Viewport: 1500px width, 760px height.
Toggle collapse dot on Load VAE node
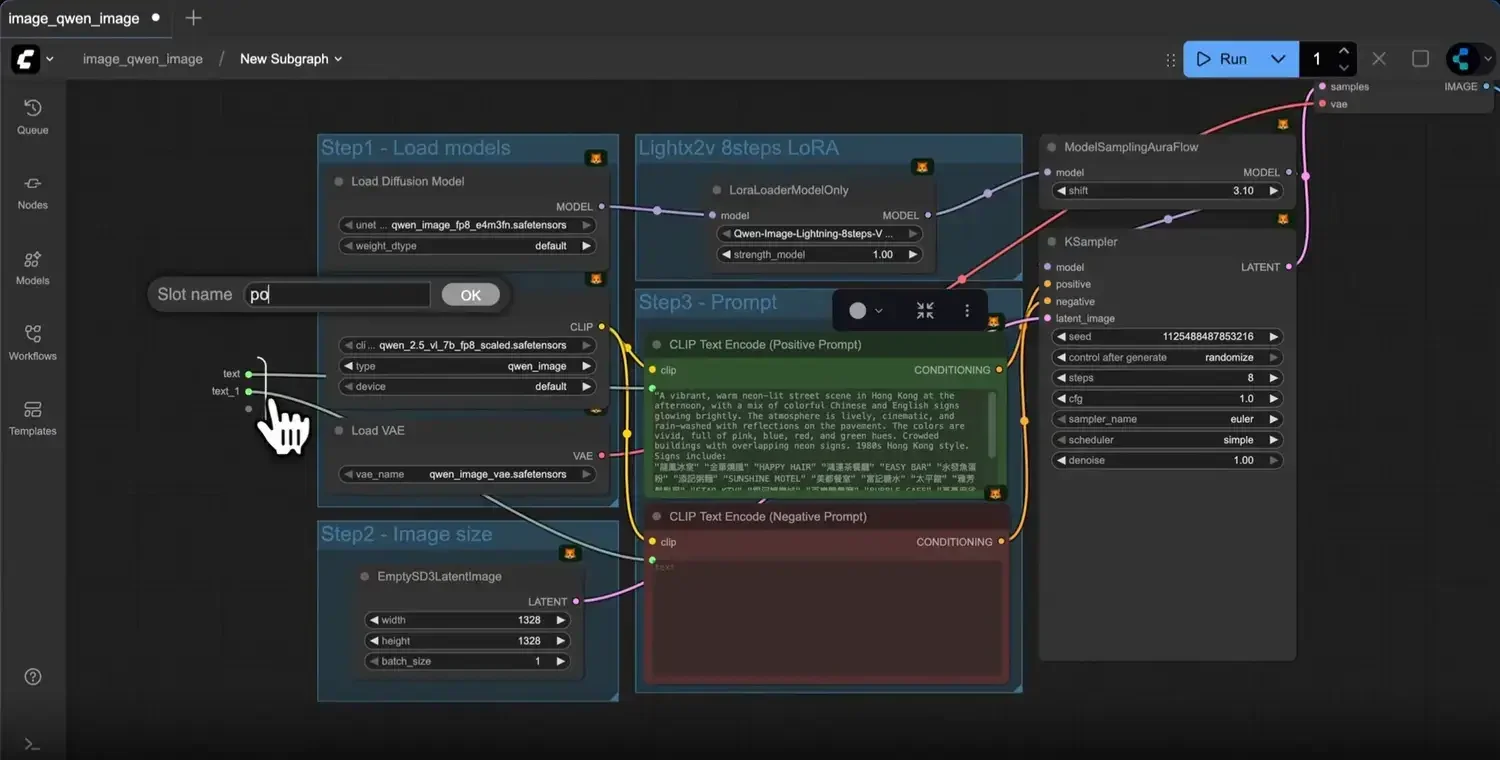point(338,431)
